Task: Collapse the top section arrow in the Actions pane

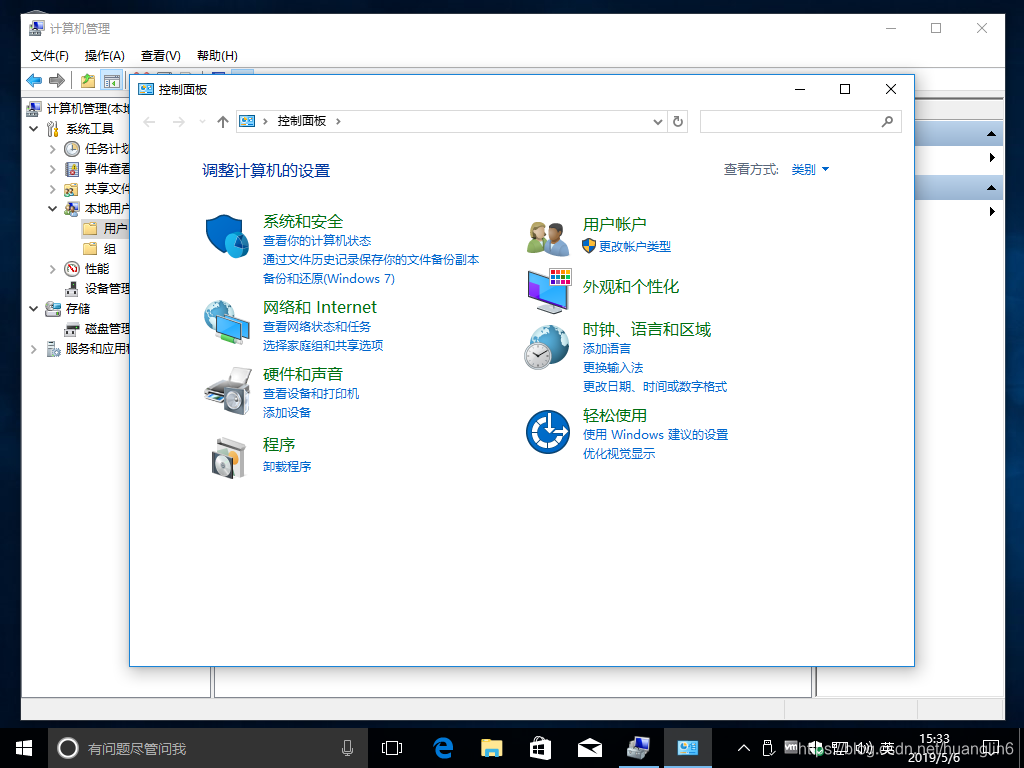Action: [x=991, y=133]
